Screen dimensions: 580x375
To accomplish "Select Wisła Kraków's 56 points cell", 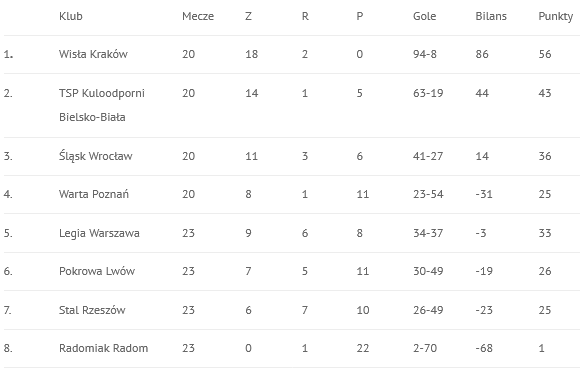I will [x=545, y=54].
